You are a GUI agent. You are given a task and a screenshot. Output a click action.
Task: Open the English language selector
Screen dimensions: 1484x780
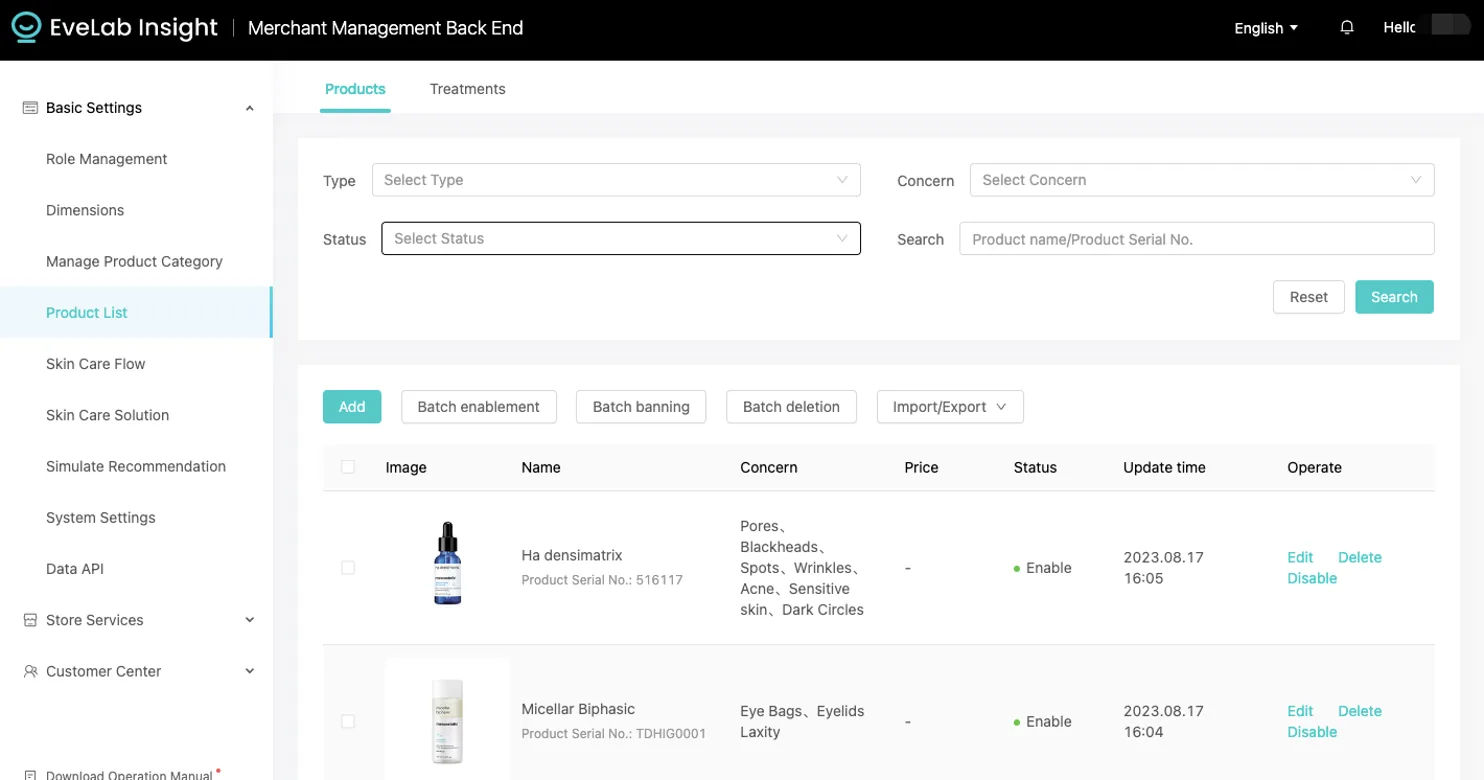[x=1266, y=28]
